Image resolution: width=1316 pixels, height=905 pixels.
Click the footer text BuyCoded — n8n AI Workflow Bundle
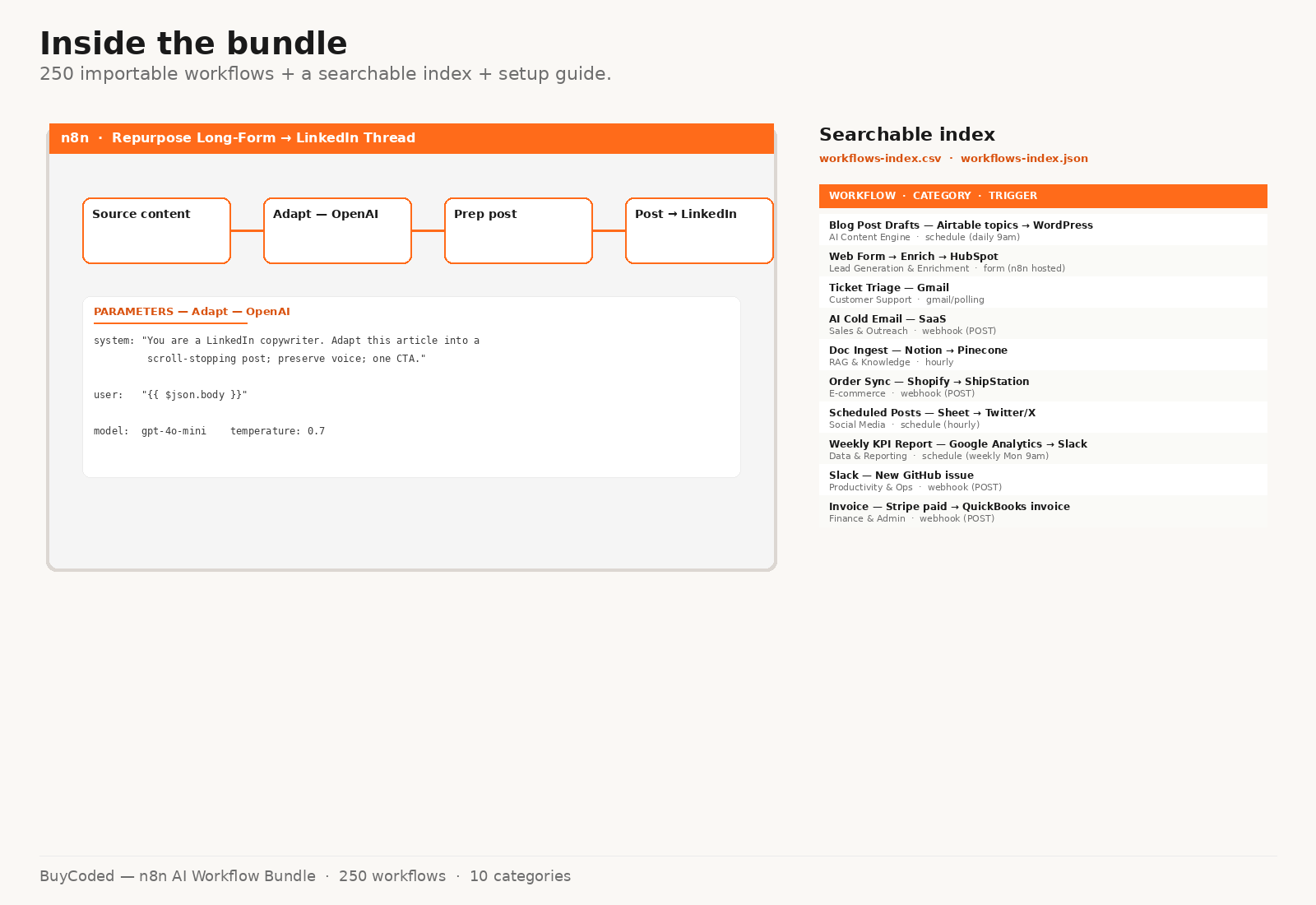tap(178, 876)
